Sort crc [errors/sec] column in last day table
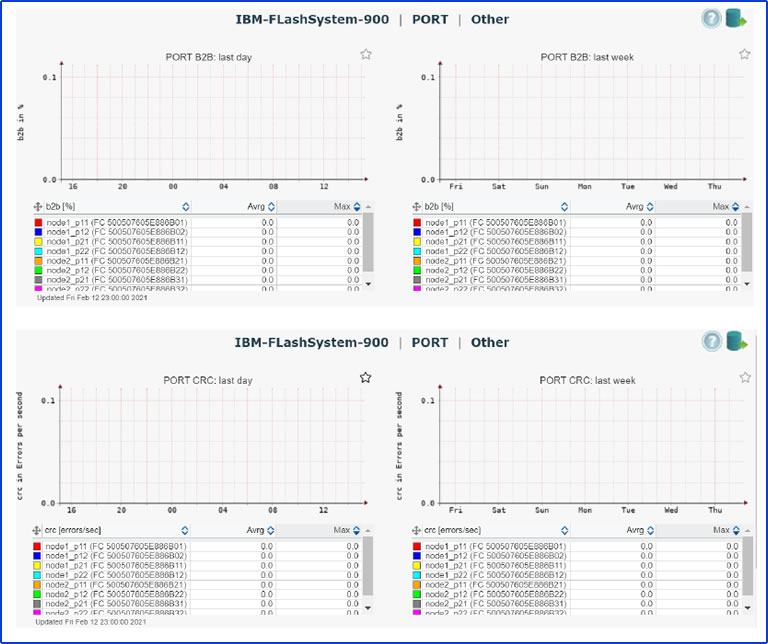The image size is (768, 644). click(185, 530)
